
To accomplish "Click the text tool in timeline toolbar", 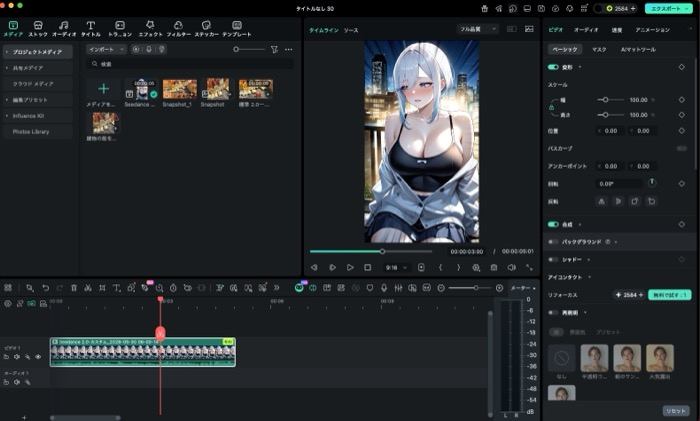I will [x=117, y=288].
